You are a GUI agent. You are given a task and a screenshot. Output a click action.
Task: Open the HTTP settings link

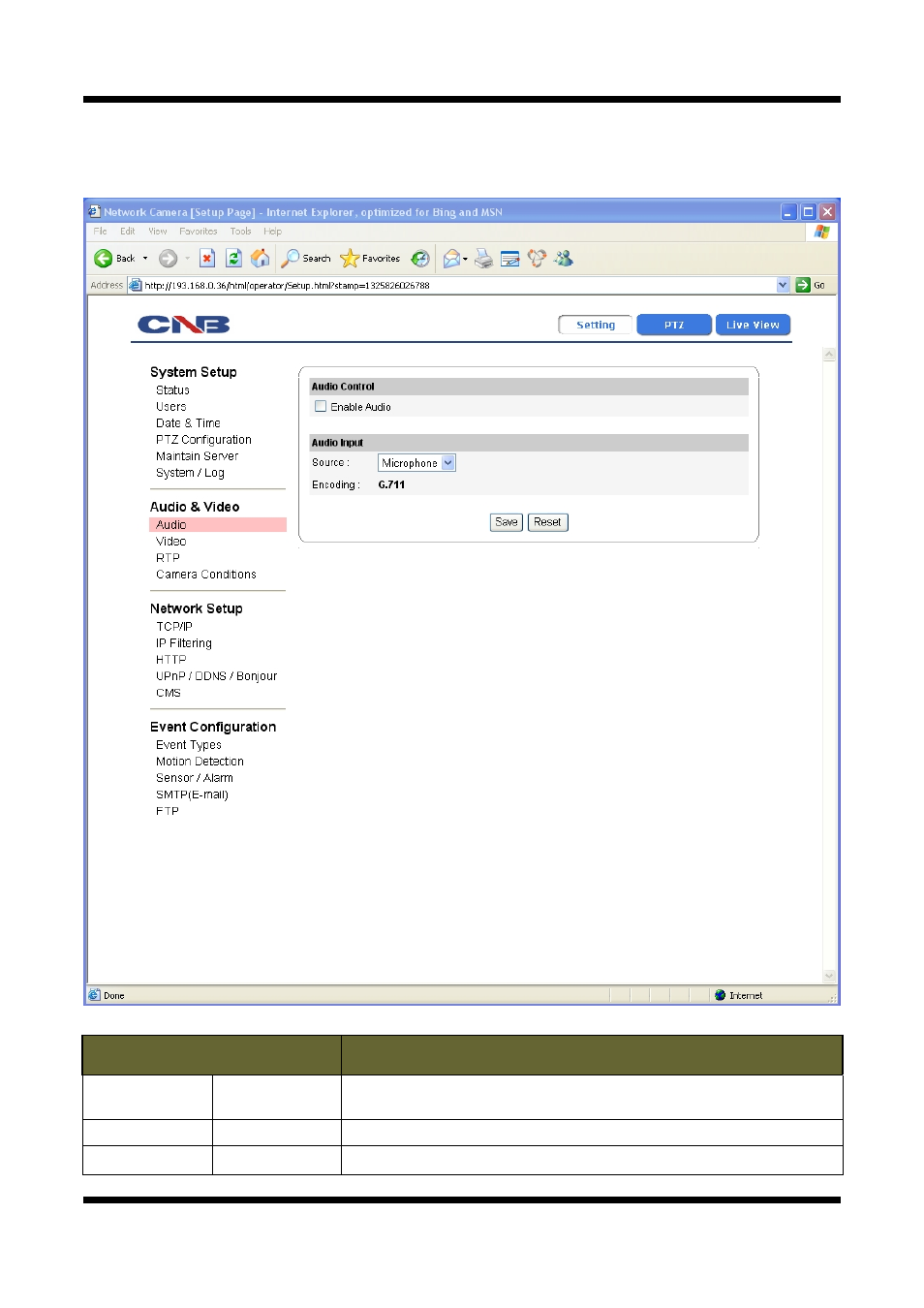click(x=170, y=660)
